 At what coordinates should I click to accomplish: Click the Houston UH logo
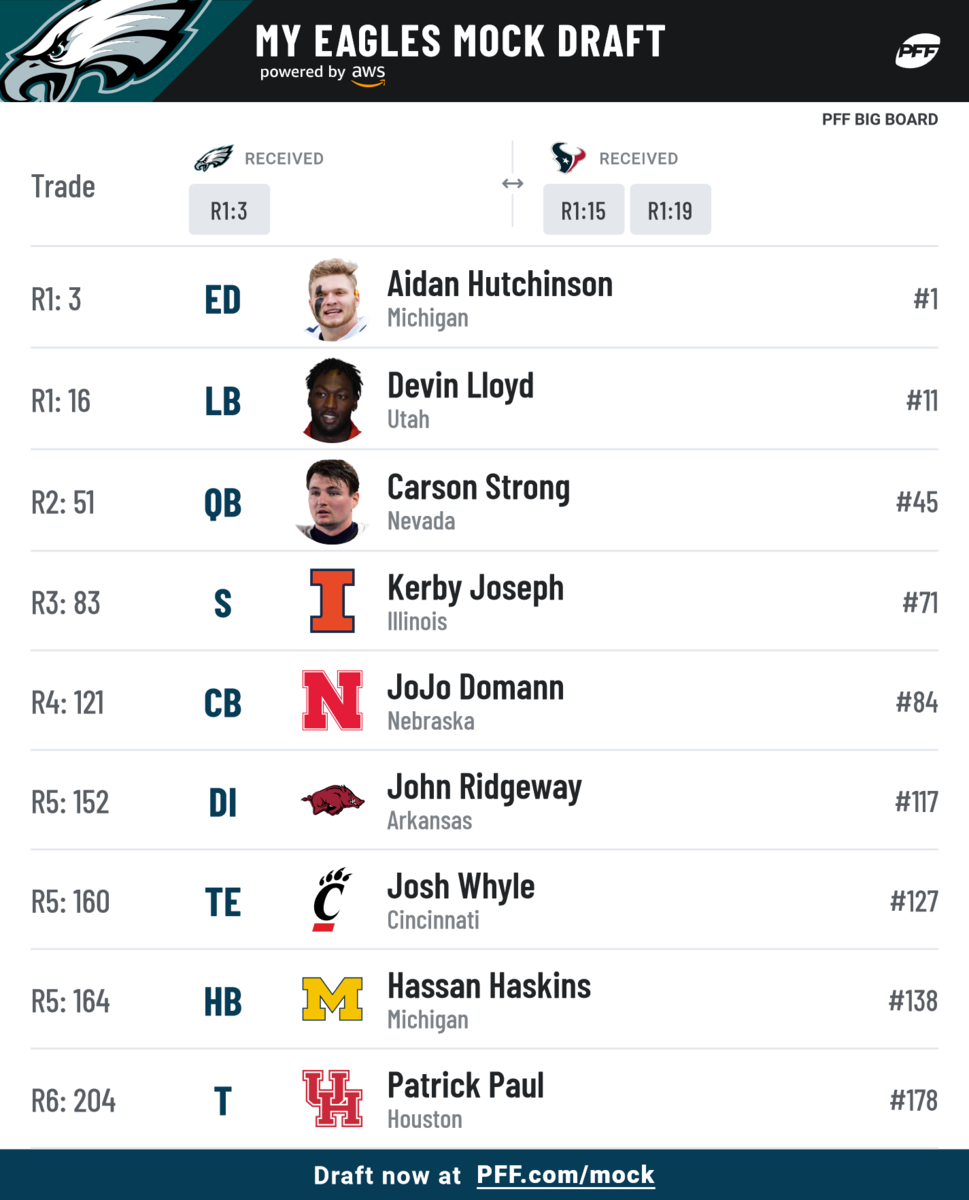tap(332, 1099)
